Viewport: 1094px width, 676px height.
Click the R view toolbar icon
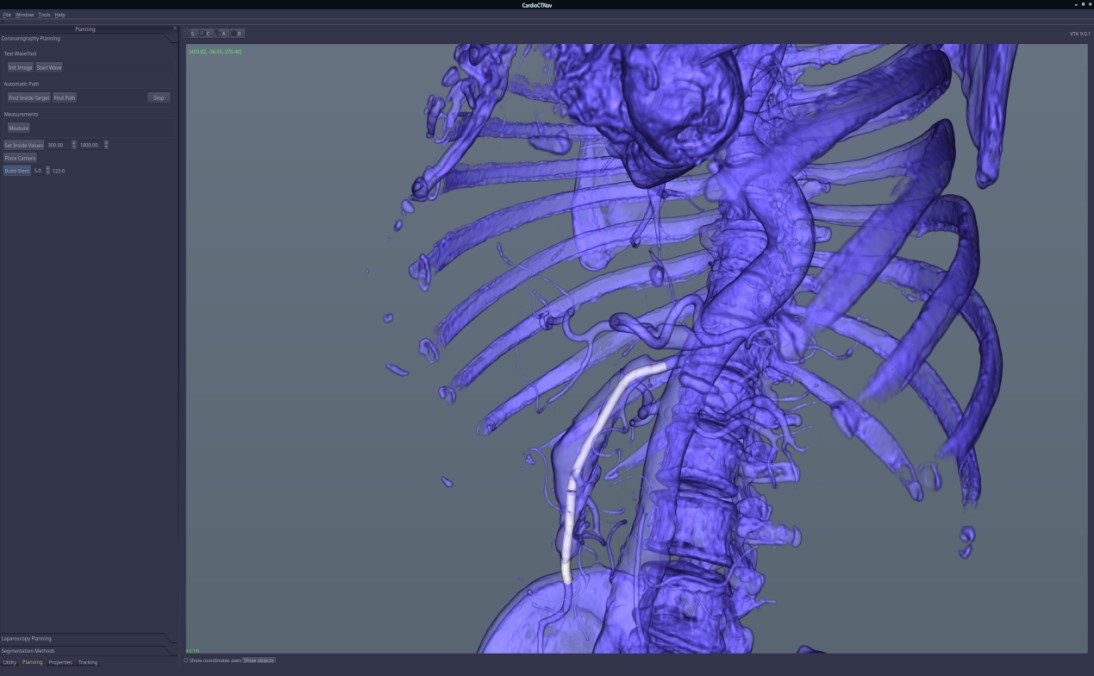pyautogui.click(x=238, y=33)
